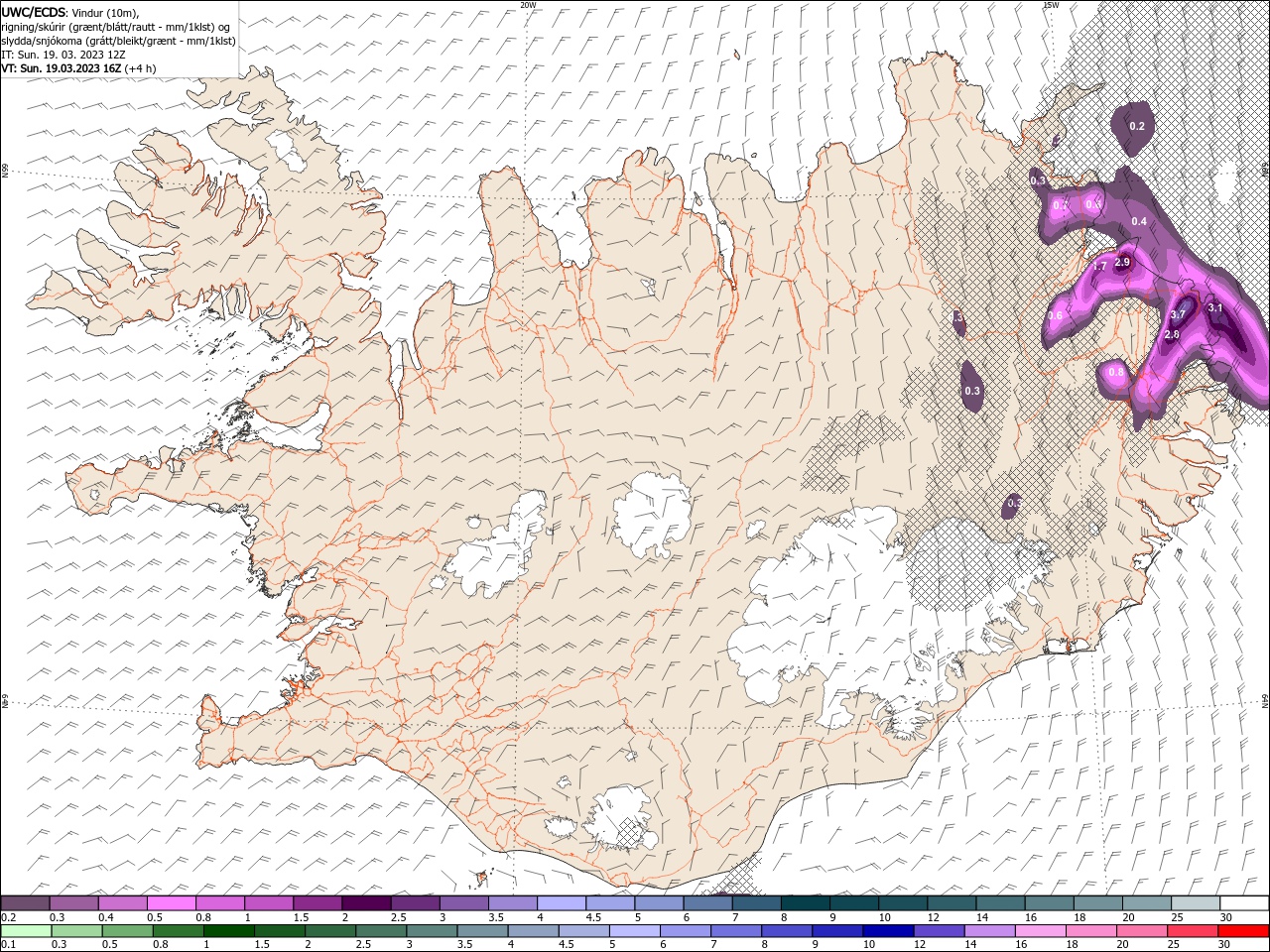The height and width of the screenshot is (952, 1270).
Task: Click the 1.7 snowfall value on the map
Action: (x=1099, y=267)
